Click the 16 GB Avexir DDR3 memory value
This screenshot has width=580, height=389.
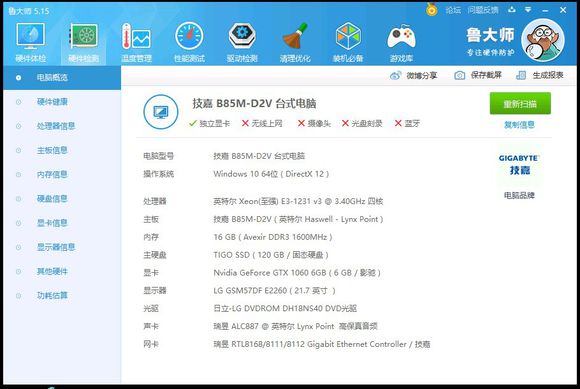(273, 237)
